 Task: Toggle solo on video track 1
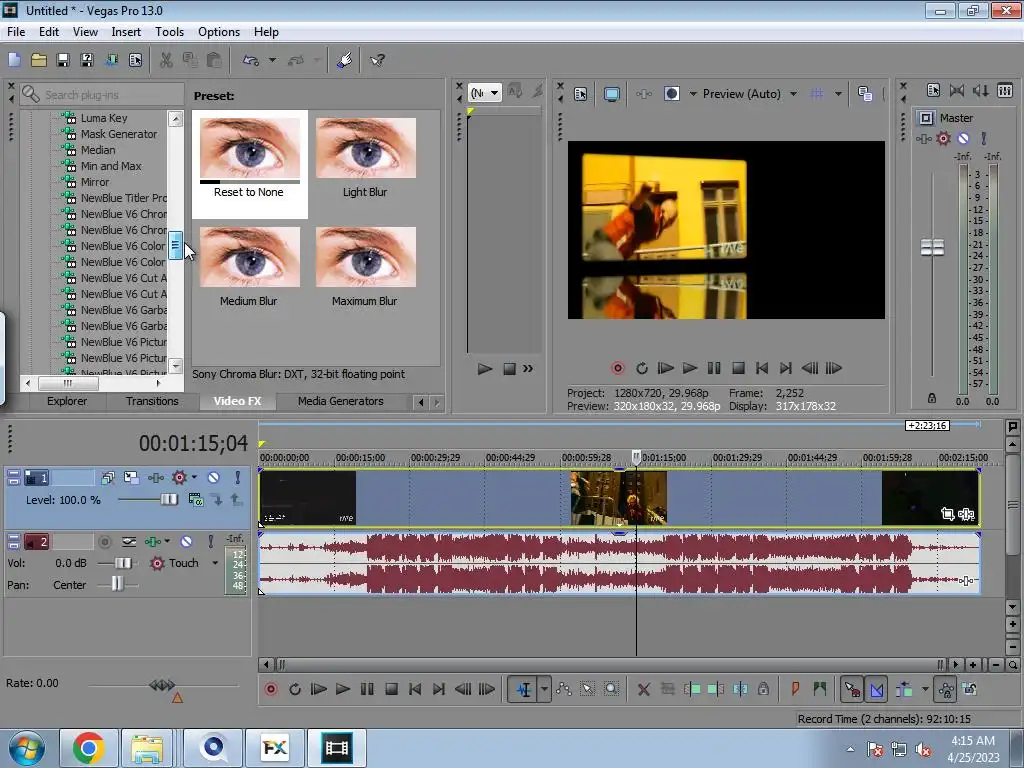pos(238,478)
